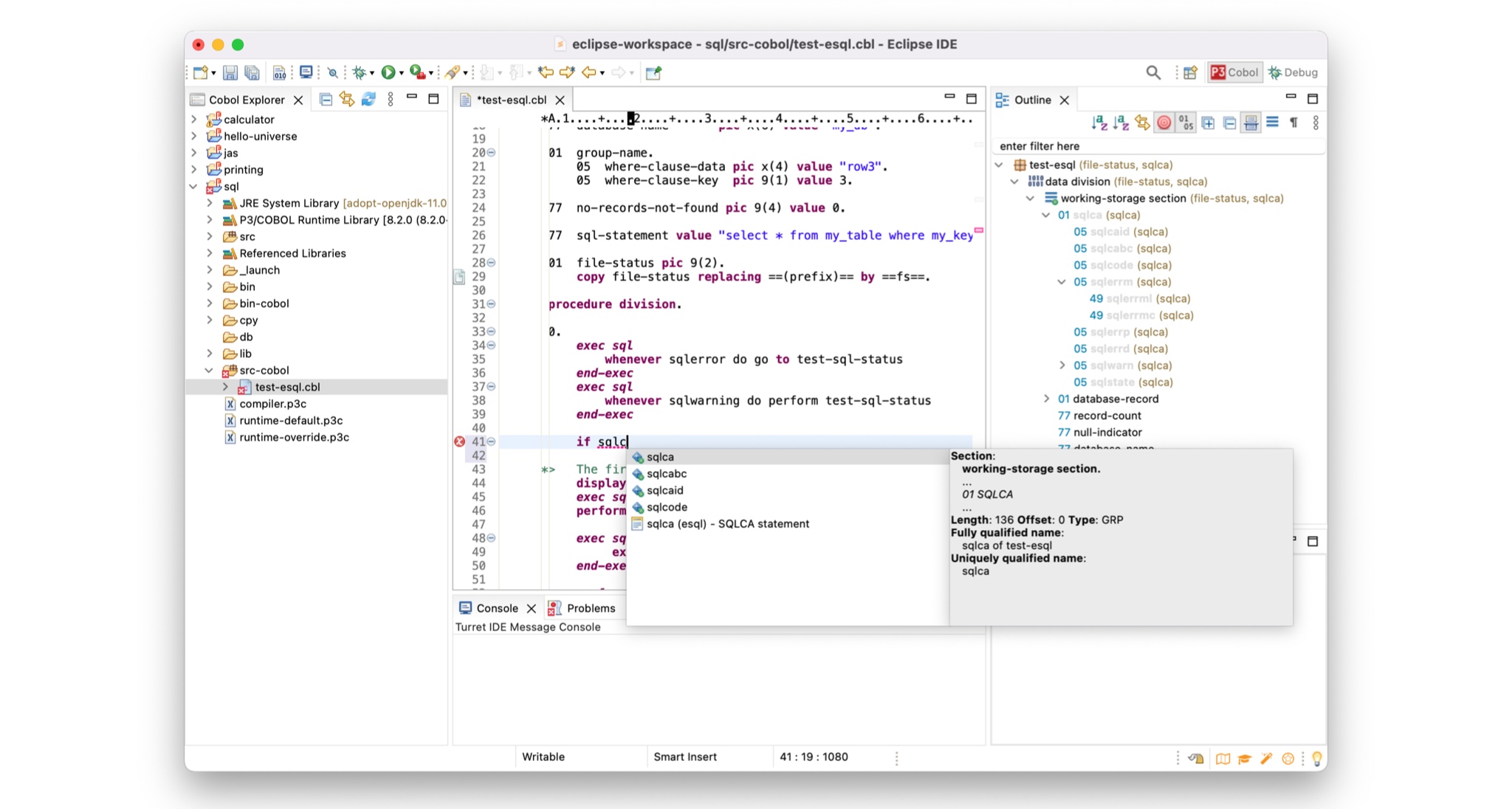Toggle Link with Editor in Cobol Explorer

(347, 99)
